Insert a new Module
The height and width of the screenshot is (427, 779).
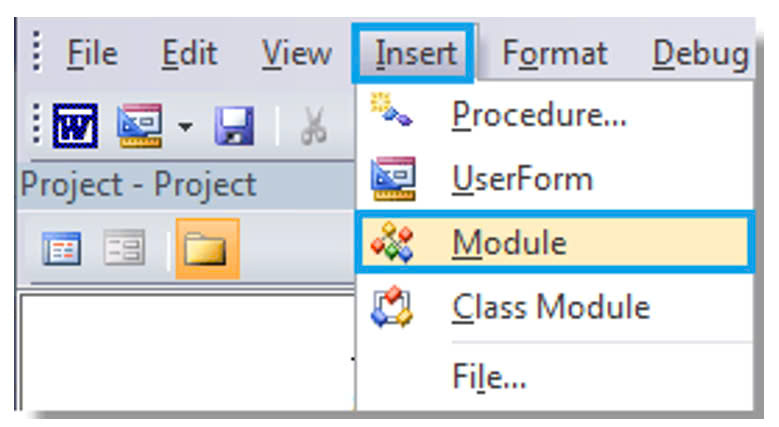coord(508,242)
